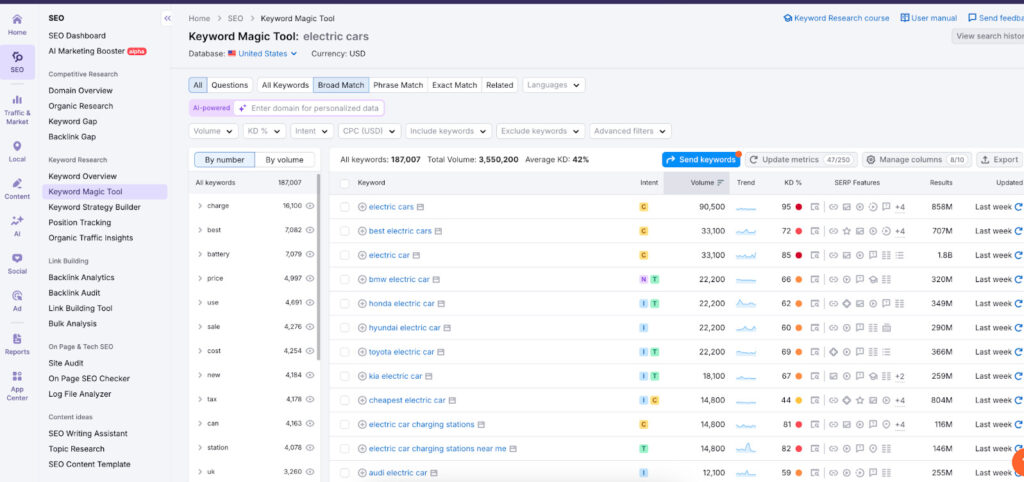Viewport: 1024px width, 482px height.
Task: Select the Exact Match tab
Action: 455,85
